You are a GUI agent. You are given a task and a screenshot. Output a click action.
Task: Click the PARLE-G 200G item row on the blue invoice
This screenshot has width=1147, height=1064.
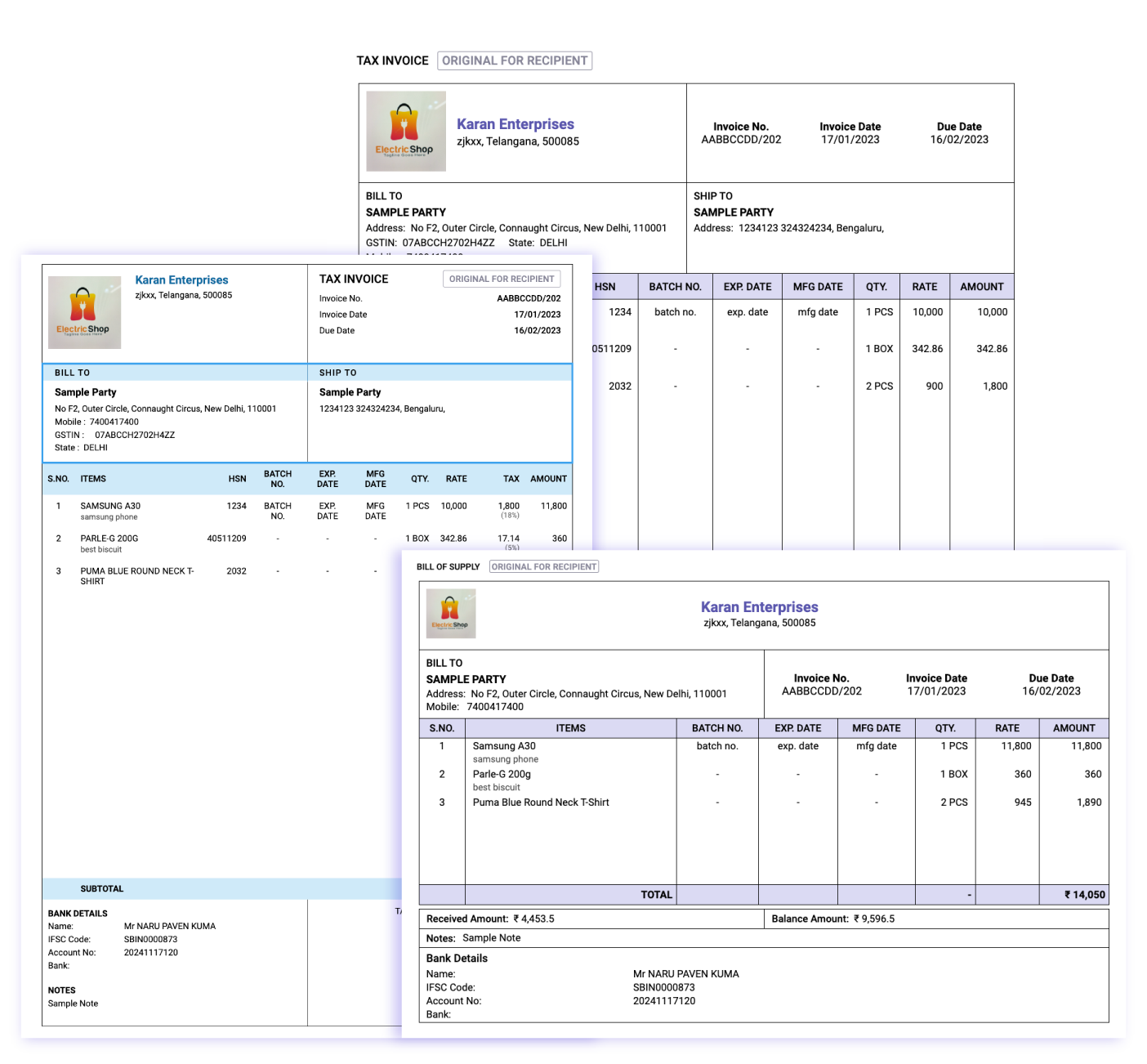tap(307, 543)
